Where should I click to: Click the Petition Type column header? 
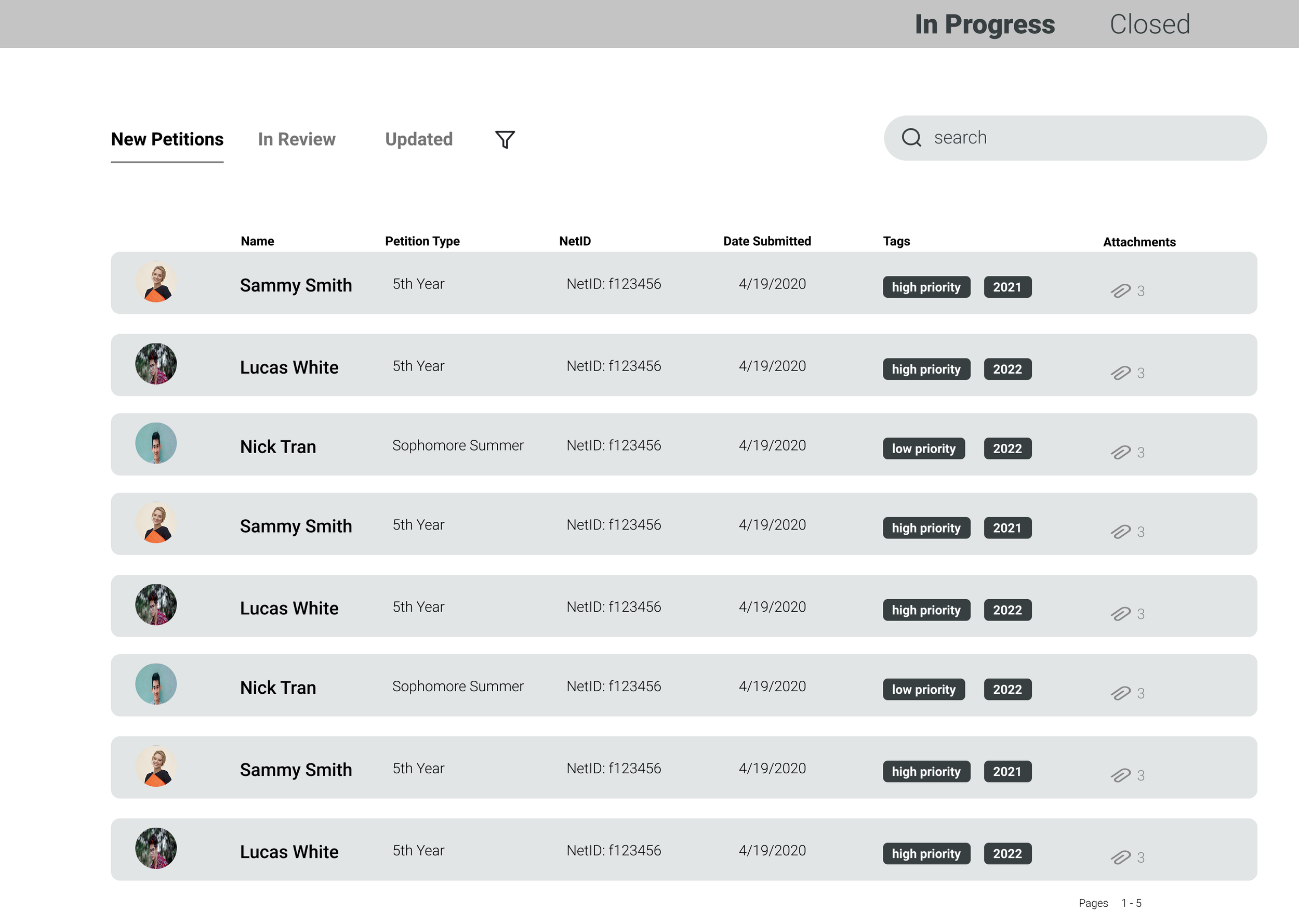422,241
